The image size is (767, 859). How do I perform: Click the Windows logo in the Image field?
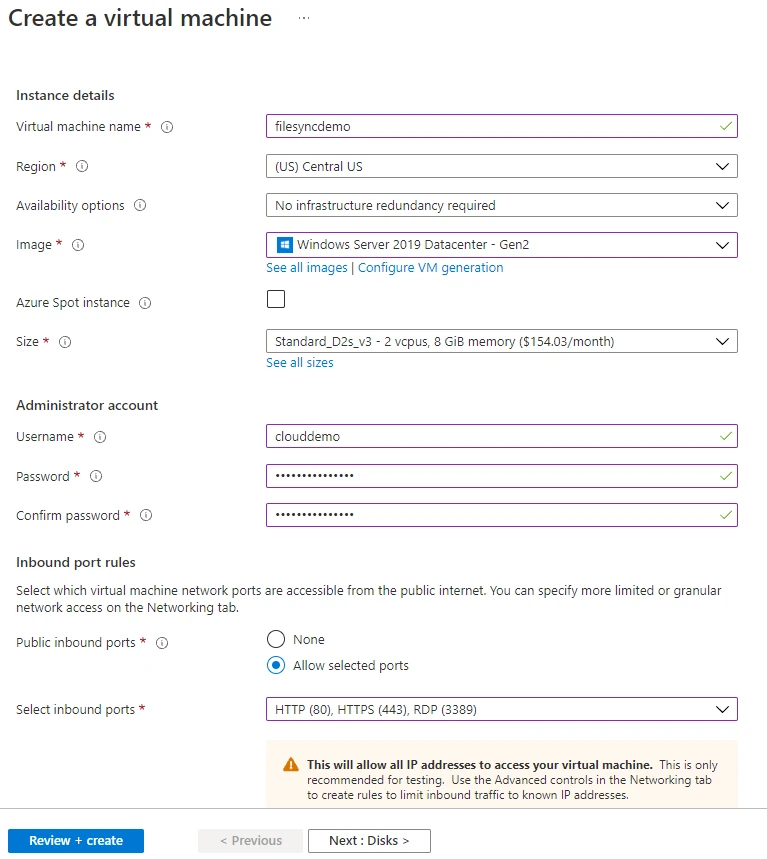coord(283,244)
